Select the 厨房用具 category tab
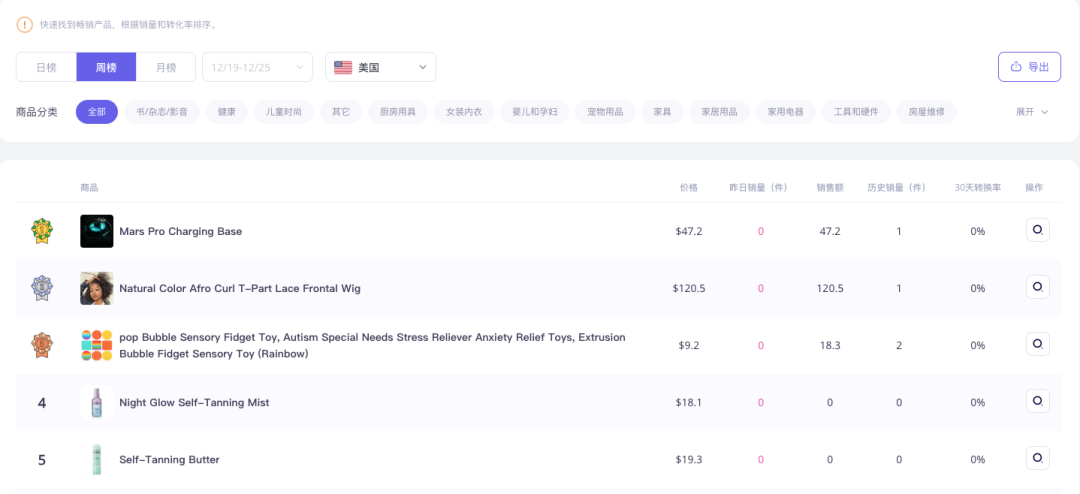This screenshot has width=1080, height=494. pos(397,112)
